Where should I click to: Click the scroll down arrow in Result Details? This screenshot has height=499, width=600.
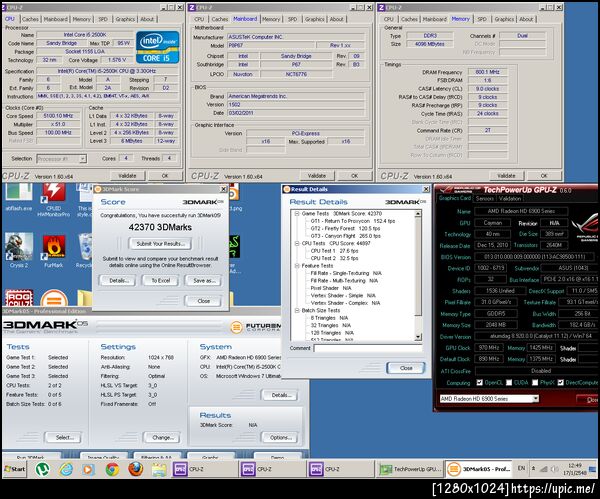click(418, 337)
